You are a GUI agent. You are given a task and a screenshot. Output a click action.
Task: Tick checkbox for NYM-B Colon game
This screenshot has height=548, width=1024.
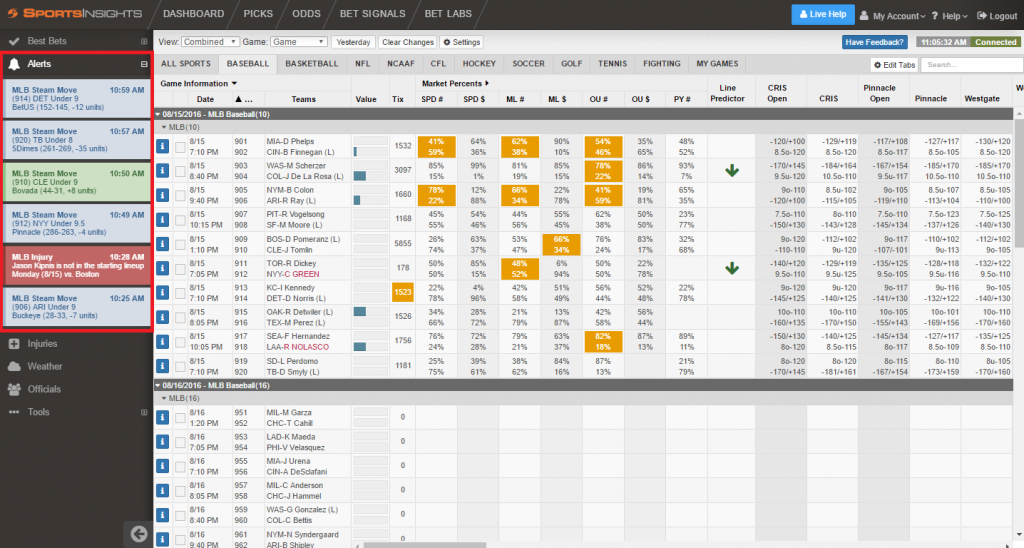pos(180,196)
